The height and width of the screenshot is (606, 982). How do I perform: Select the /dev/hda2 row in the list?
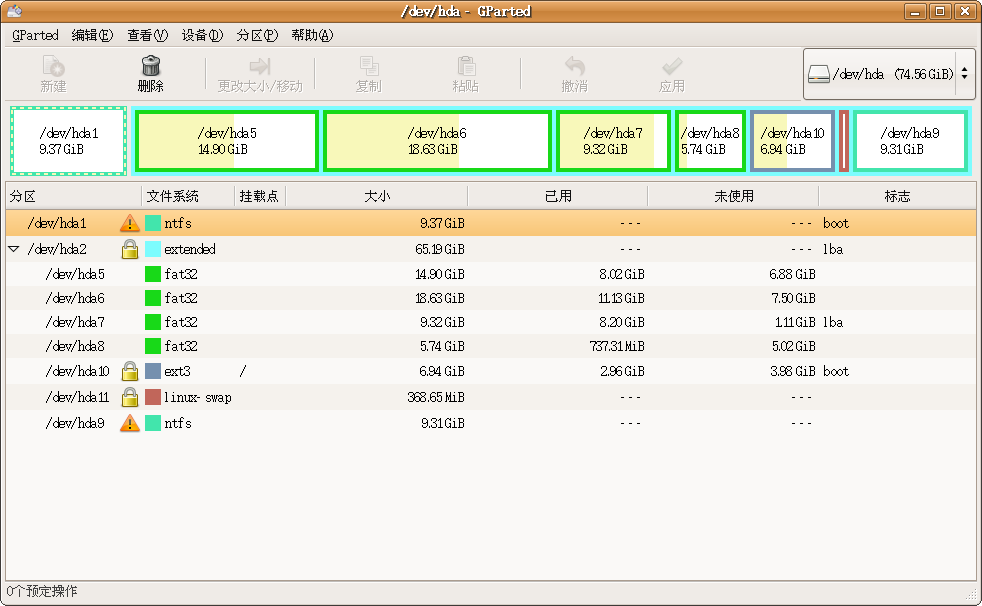tap(491, 249)
